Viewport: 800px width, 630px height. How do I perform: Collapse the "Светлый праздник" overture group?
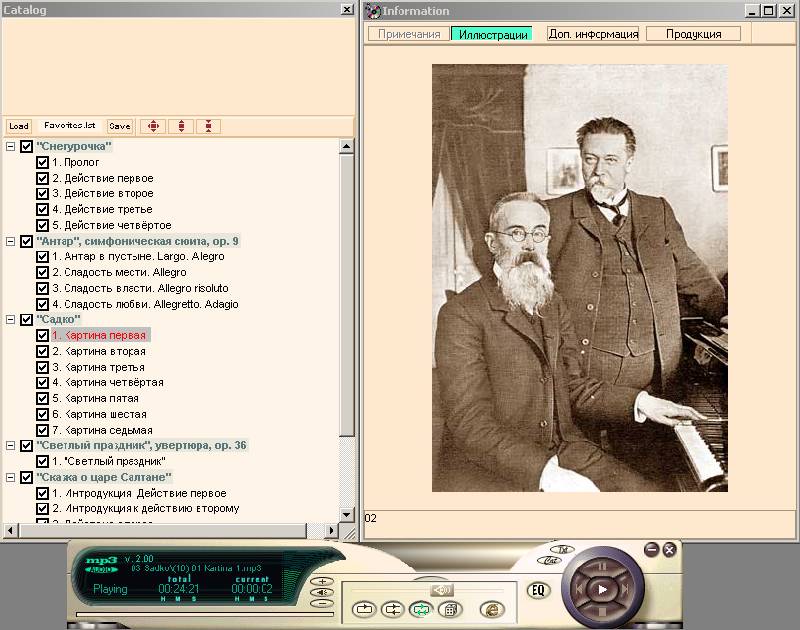click(x=10, y=445)
